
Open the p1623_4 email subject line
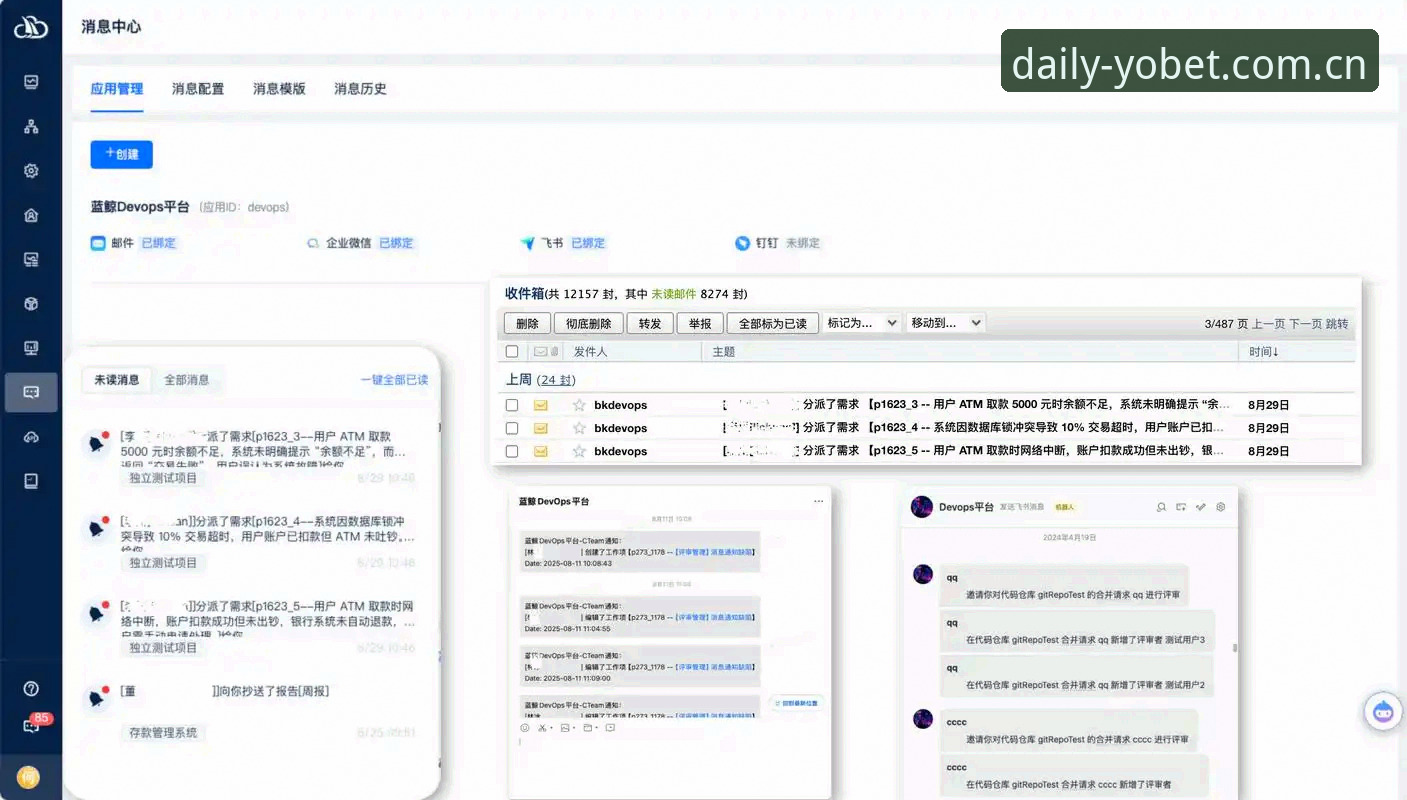(x=974, y=428)
